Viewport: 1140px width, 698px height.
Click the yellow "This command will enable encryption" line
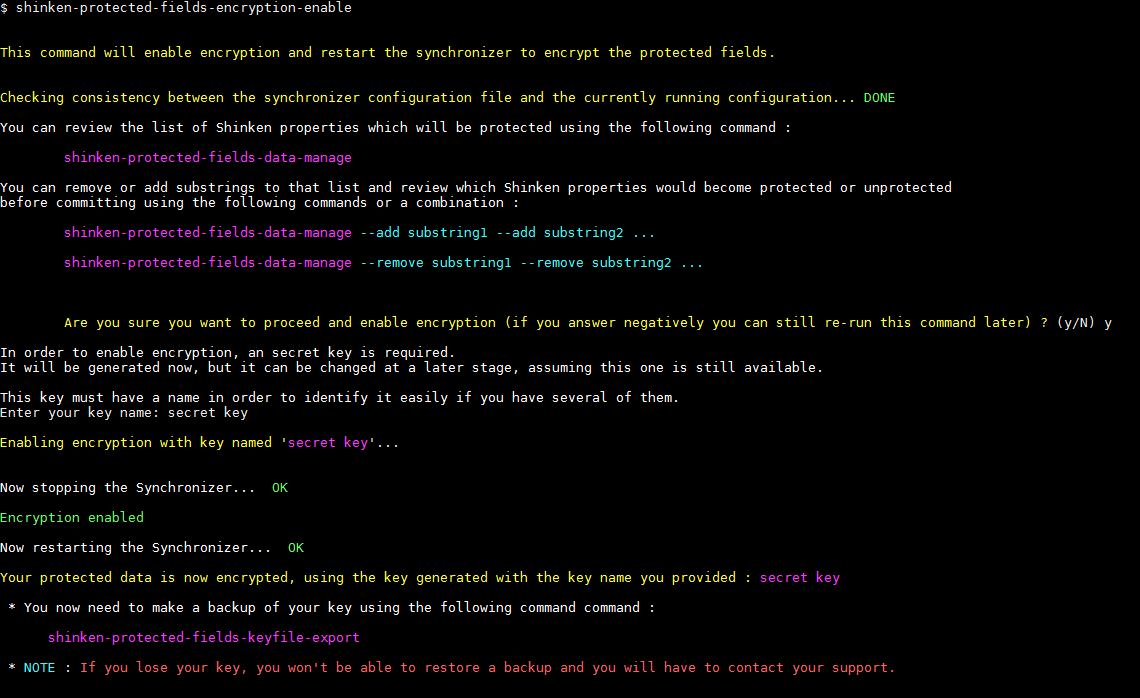(387, 53)
